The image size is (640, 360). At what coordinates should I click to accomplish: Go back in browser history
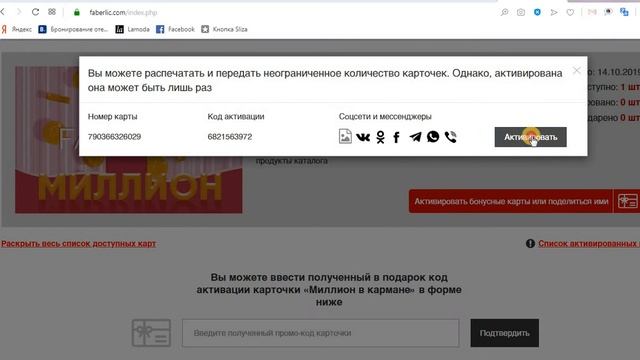3,12
